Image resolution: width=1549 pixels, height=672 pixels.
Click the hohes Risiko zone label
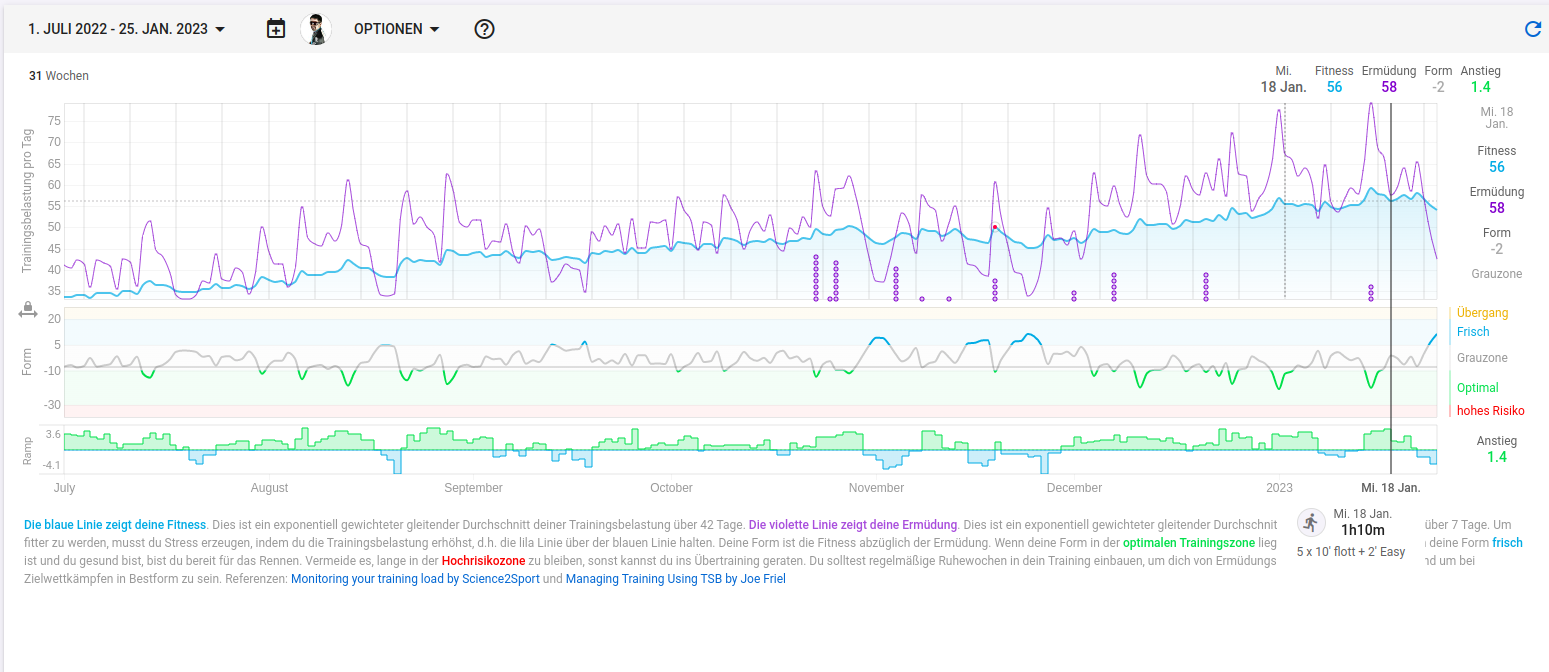(x=1490, y=411)
